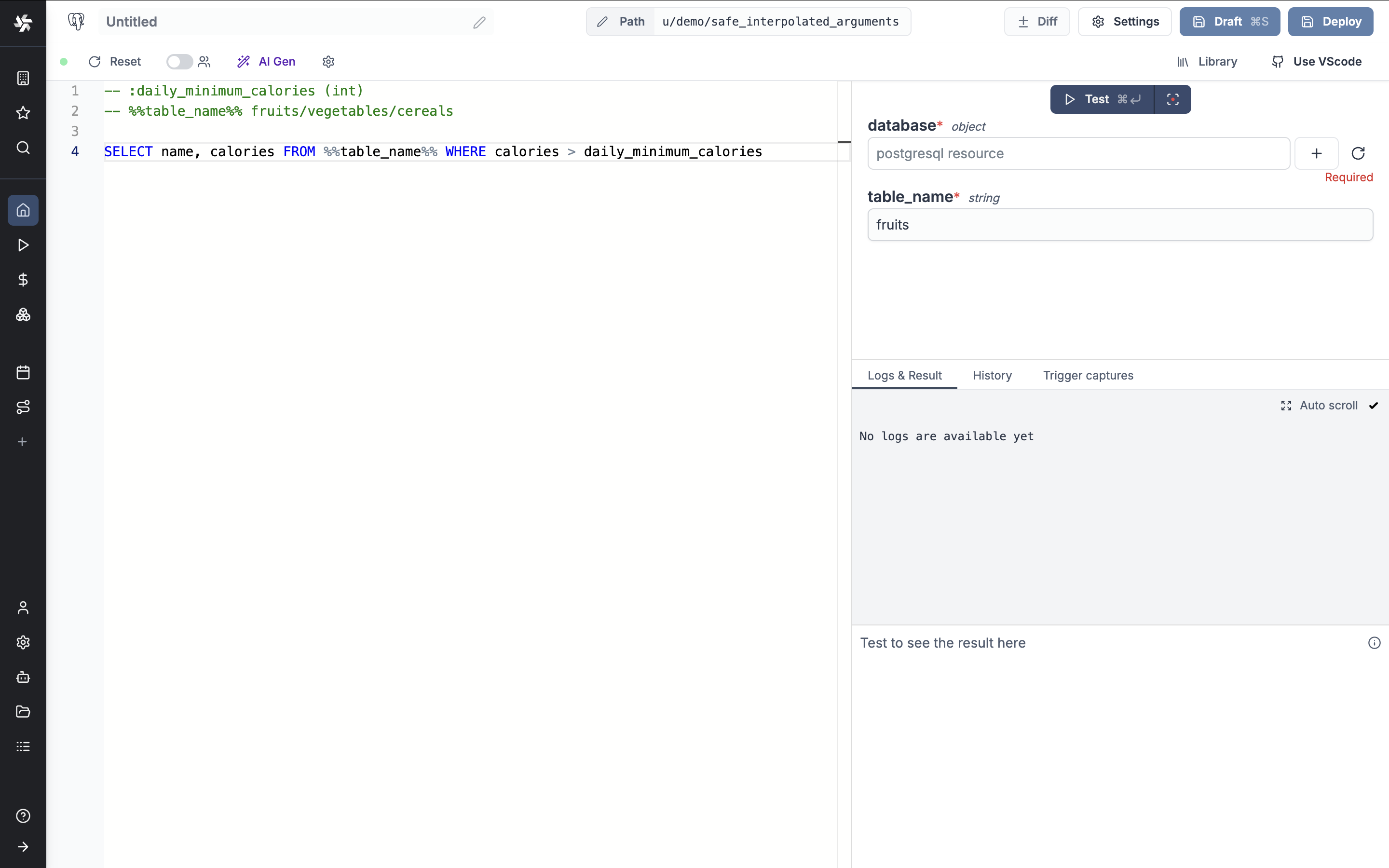Open the Runs play icon in sidebar
Viewport: 1389px width, 868px height.
click(23, 245)
